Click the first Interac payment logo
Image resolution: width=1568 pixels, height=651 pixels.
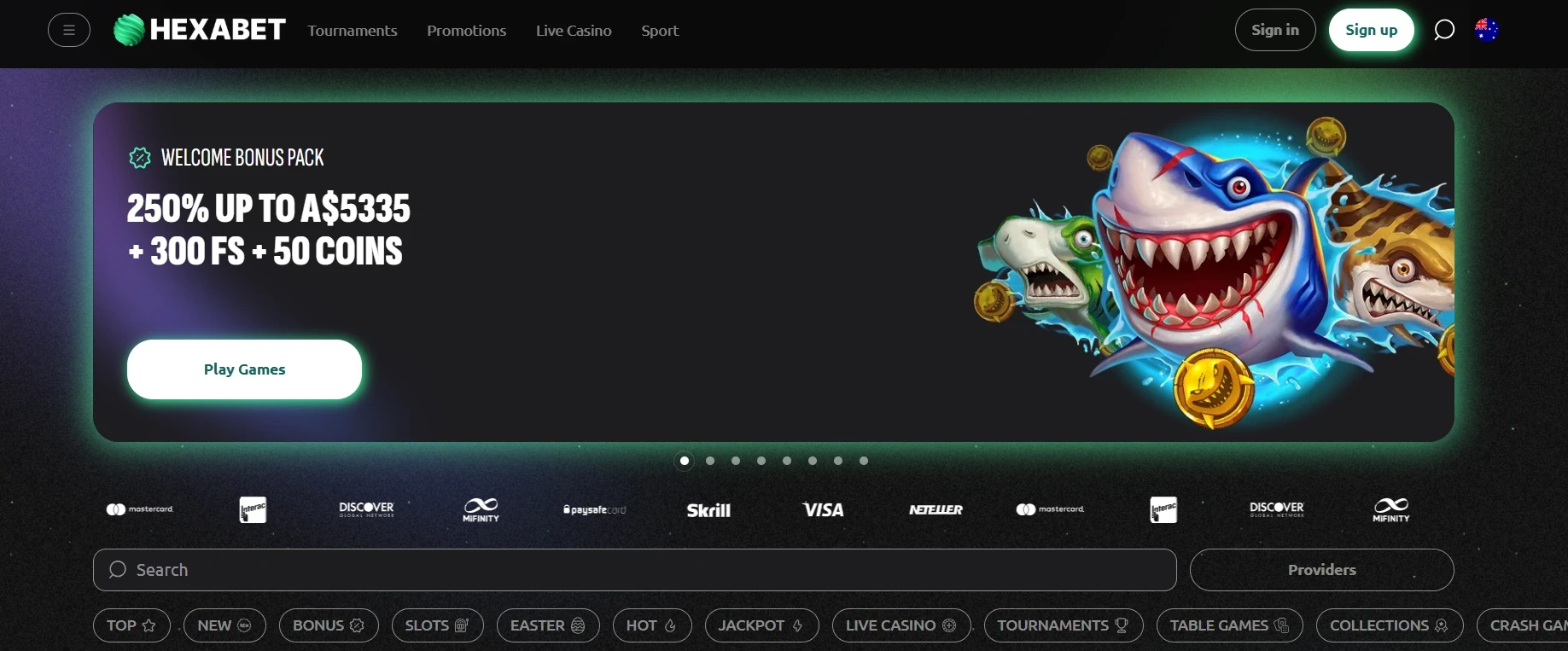tap(254, 509)
